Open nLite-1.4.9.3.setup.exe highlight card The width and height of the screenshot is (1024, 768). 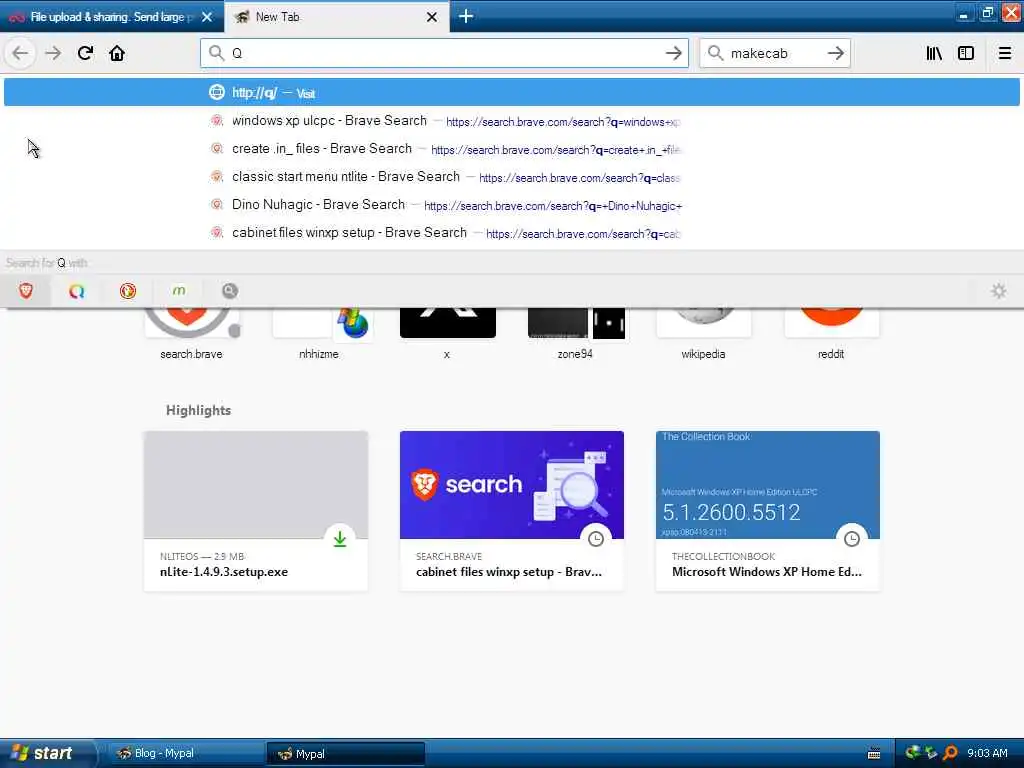pyautogui.click(x=256, y=511)
